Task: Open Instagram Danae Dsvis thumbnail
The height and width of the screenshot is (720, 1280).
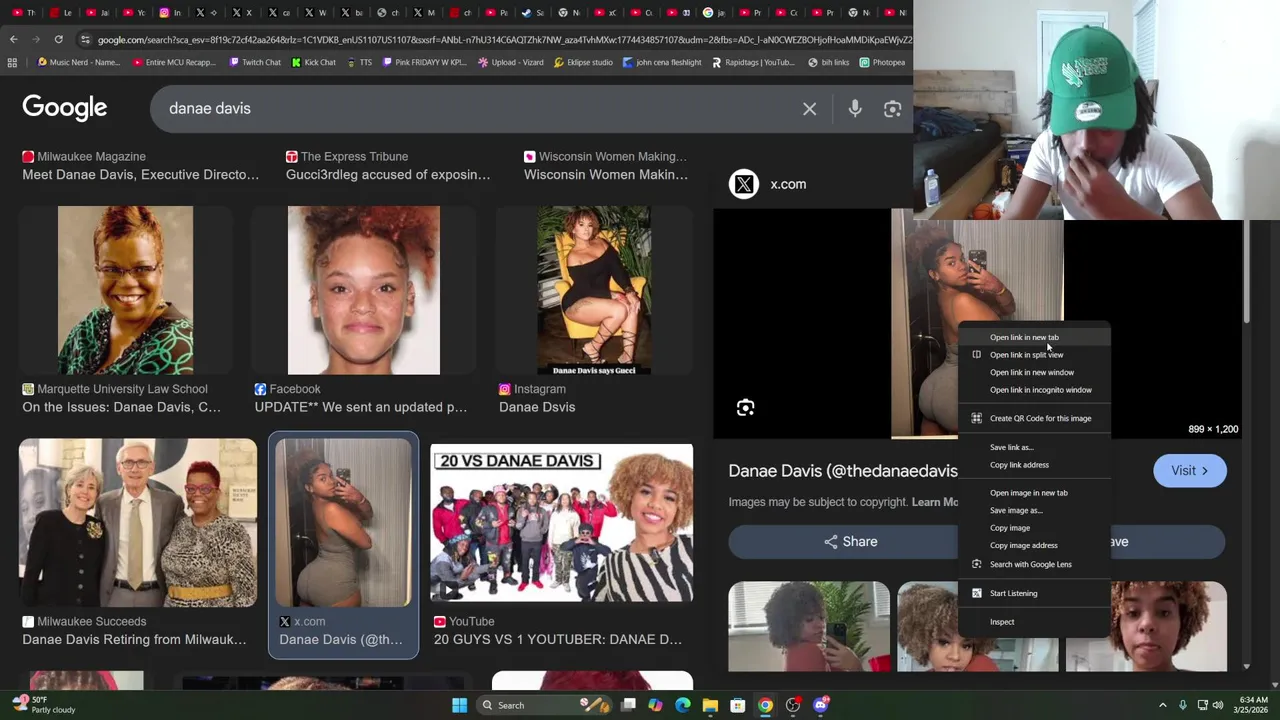Action: 594,290
